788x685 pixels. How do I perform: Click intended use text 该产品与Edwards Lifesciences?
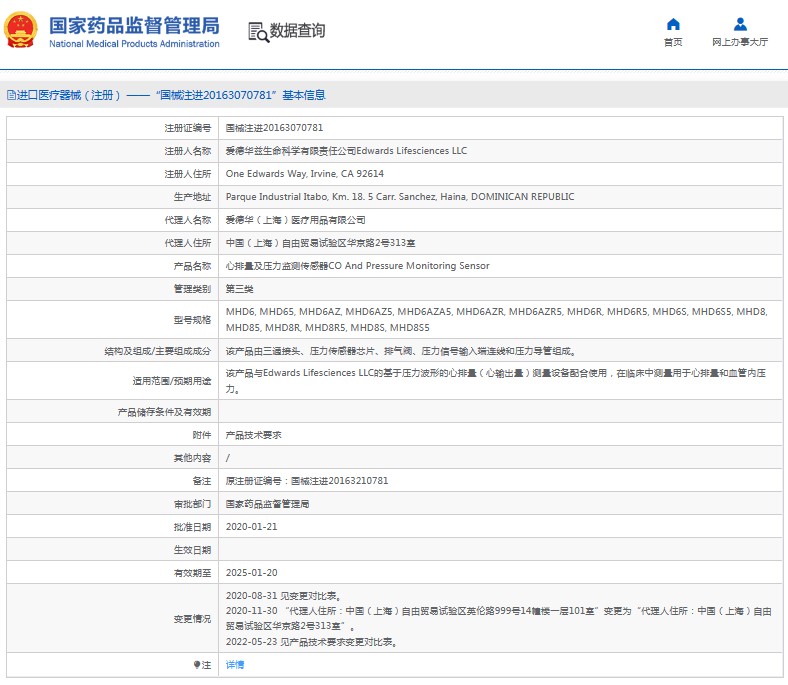(x=496, y=380)
